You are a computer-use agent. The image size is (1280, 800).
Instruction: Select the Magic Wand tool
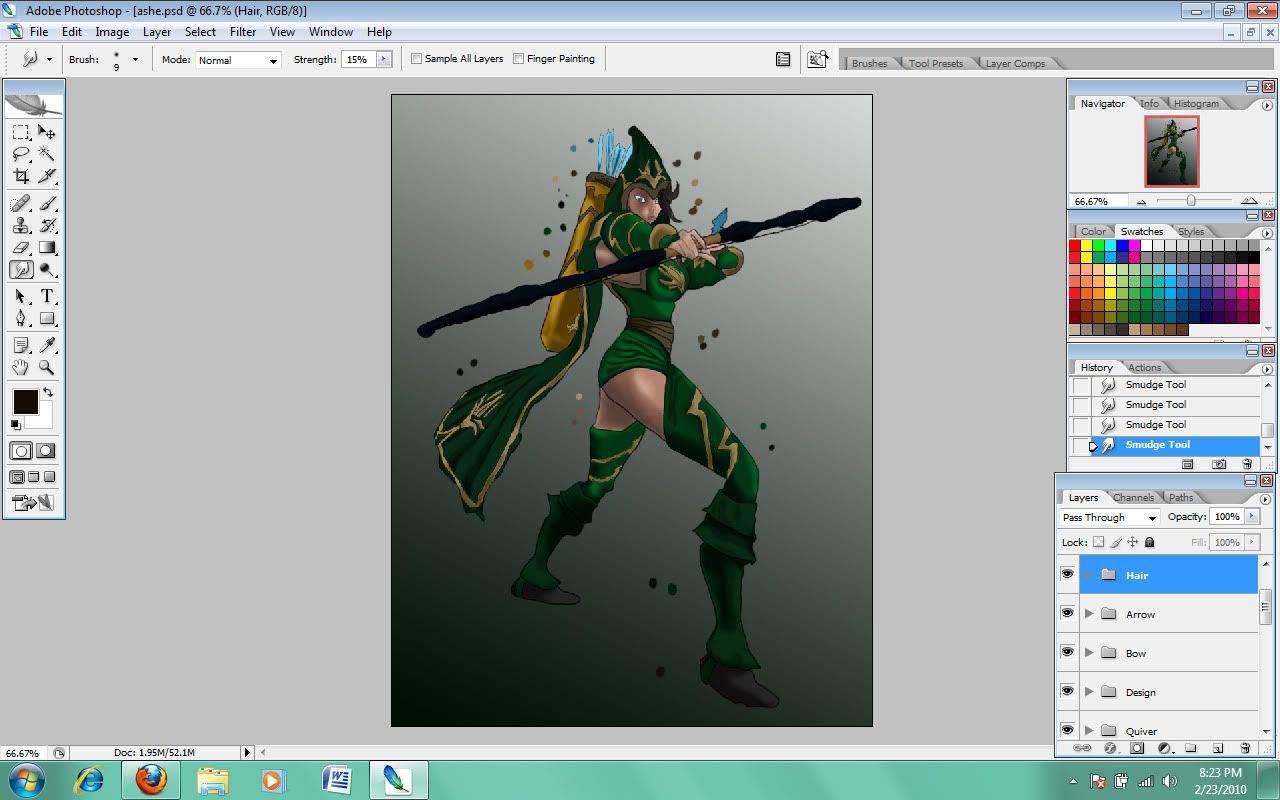pos(47,154)
